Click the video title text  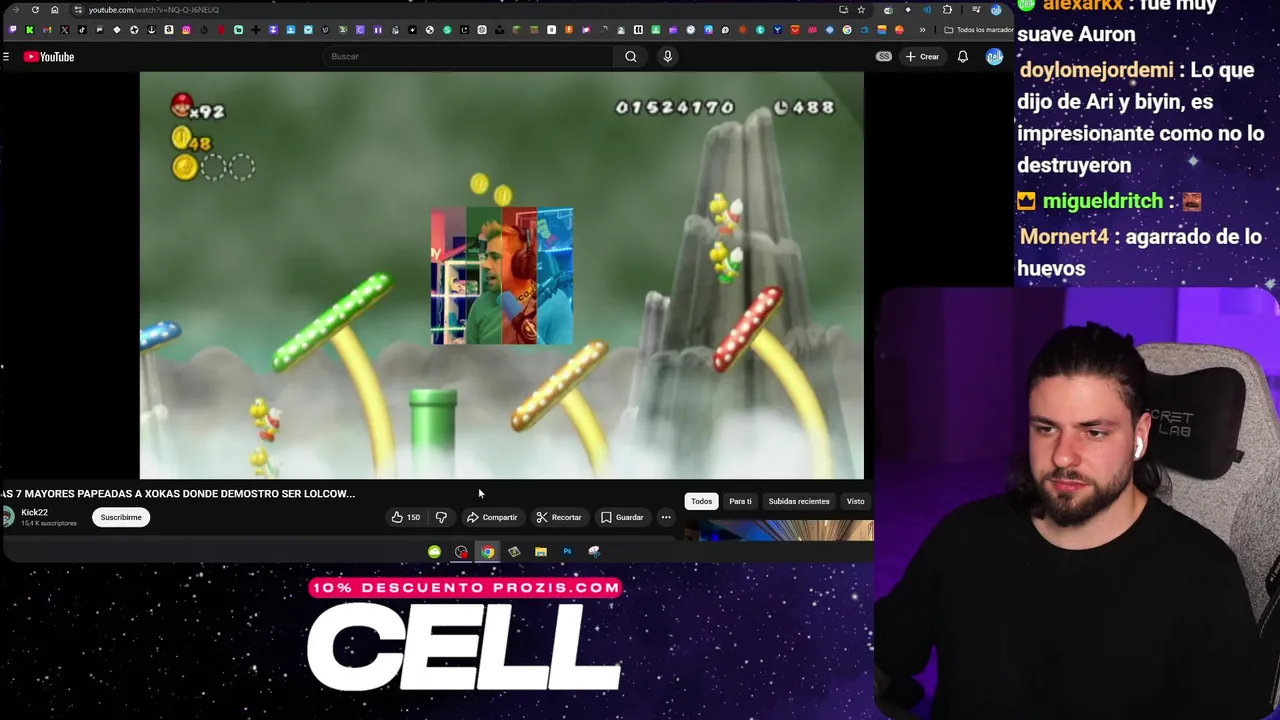[x=178, y=493]
